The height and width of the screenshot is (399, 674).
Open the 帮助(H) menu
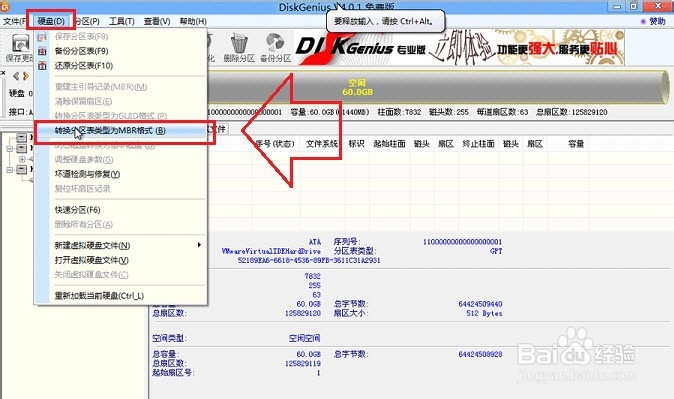(193, 21)
